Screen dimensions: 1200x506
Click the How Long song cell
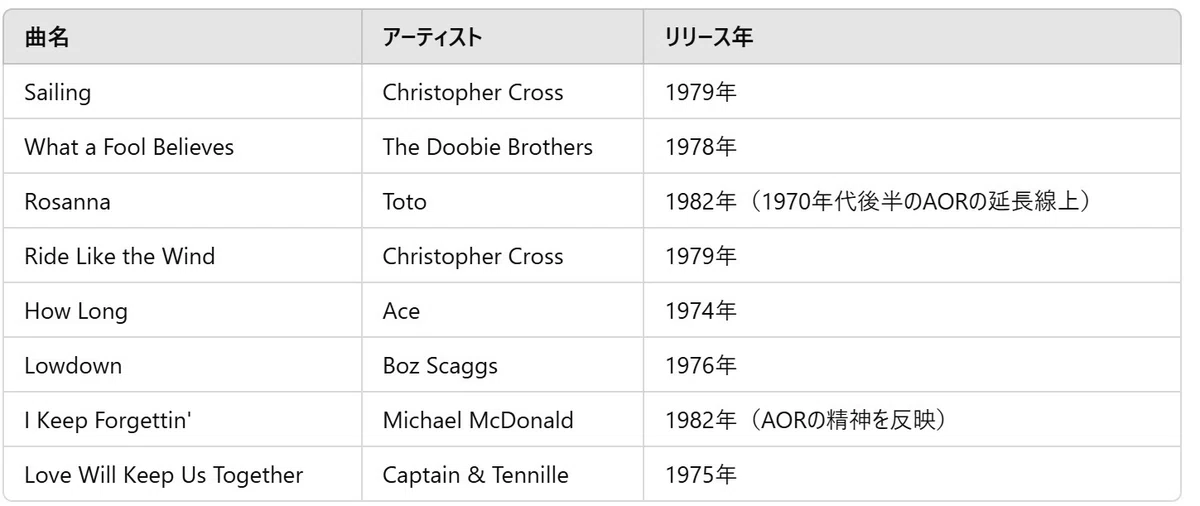[183, 311]
